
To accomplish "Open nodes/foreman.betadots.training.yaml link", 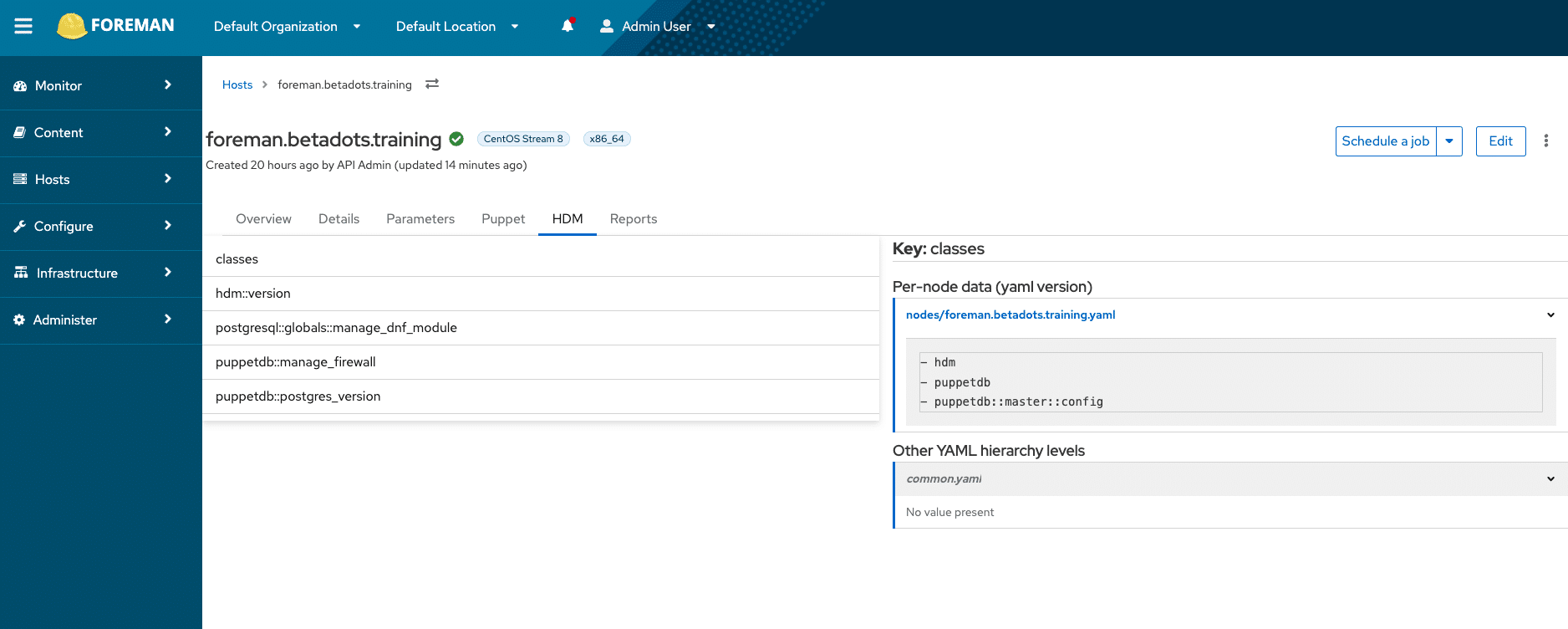I will 1011,314.
